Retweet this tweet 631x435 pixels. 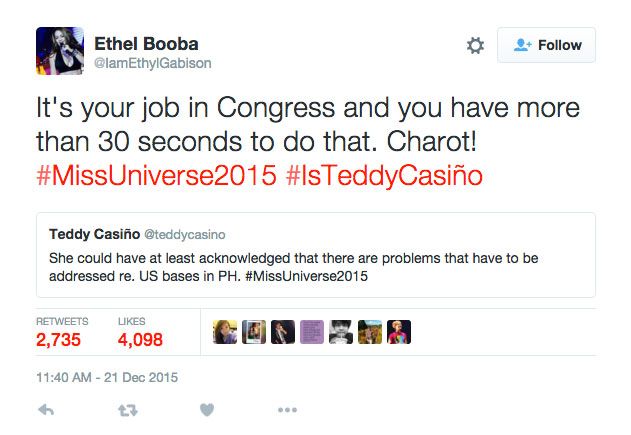(x=126, y=410)
